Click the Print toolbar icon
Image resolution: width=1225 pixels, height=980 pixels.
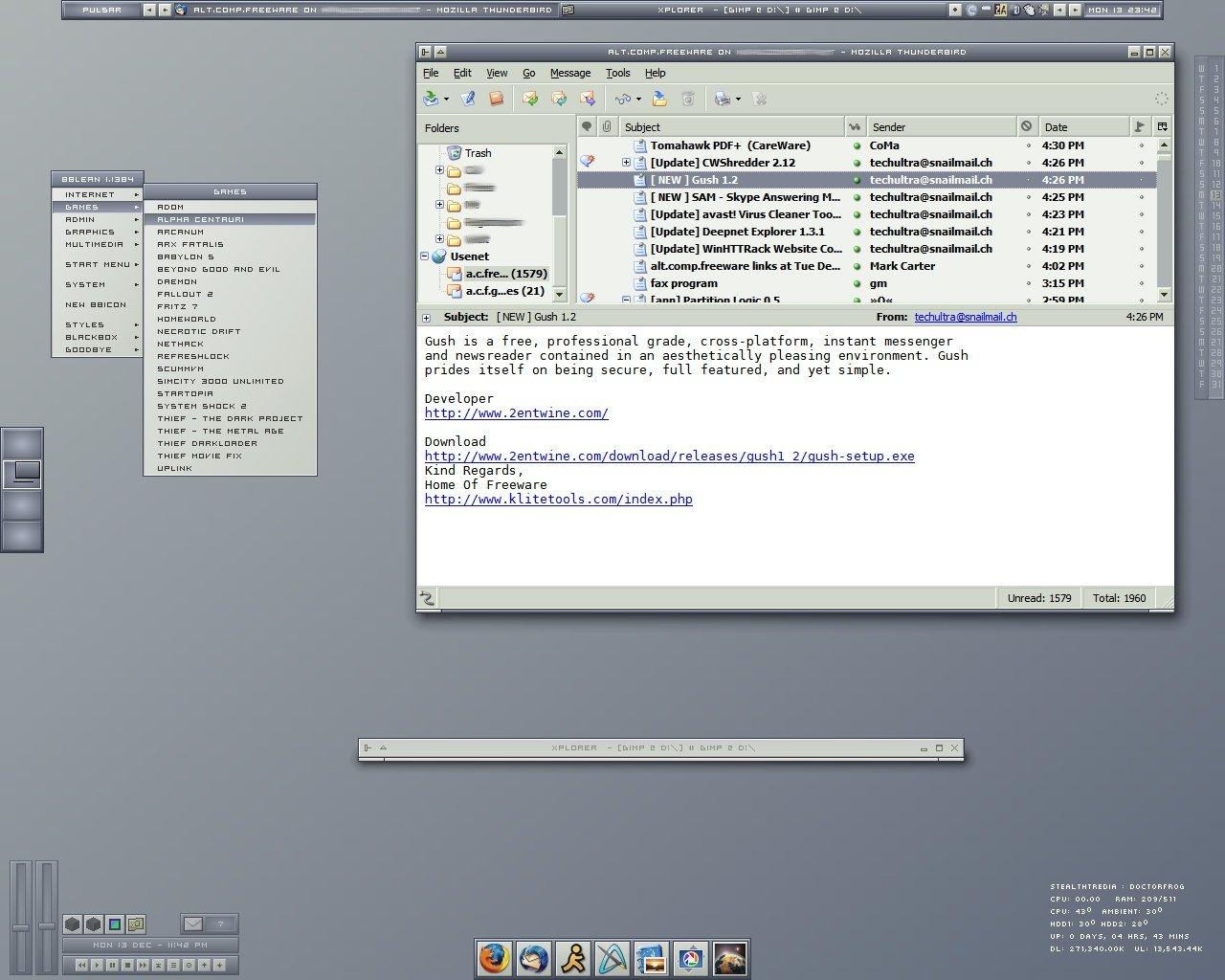[x=723, y=99]
